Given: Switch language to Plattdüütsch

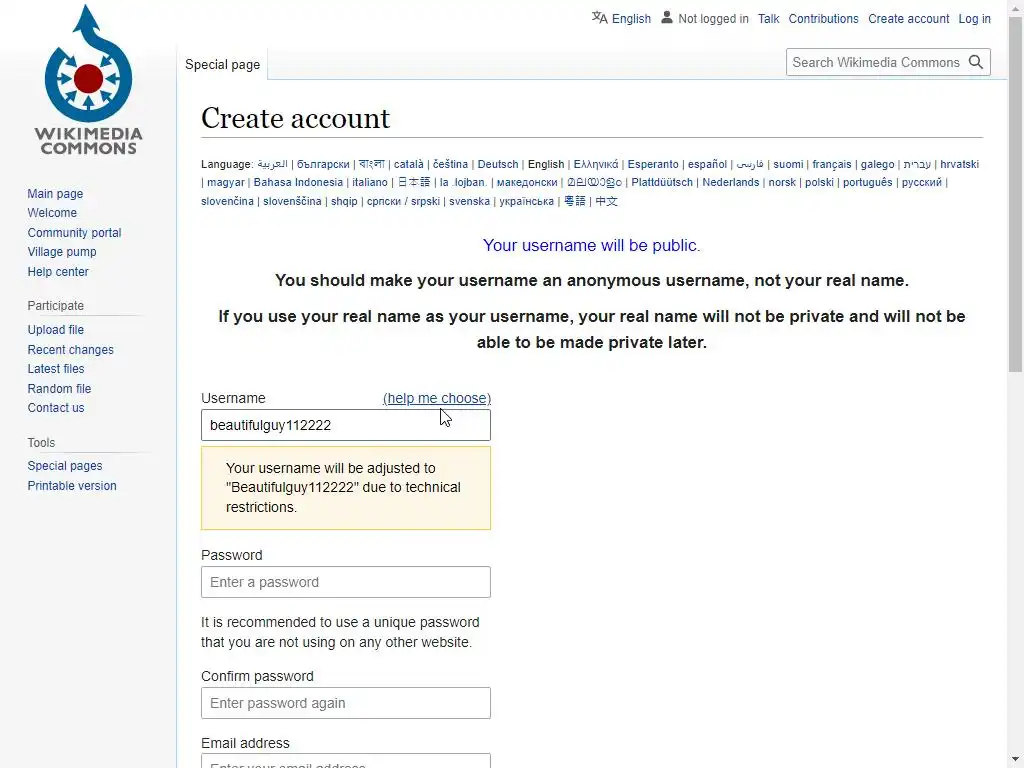Looking at the screenshot, I should pyautogui.click(x=662, y=183).
